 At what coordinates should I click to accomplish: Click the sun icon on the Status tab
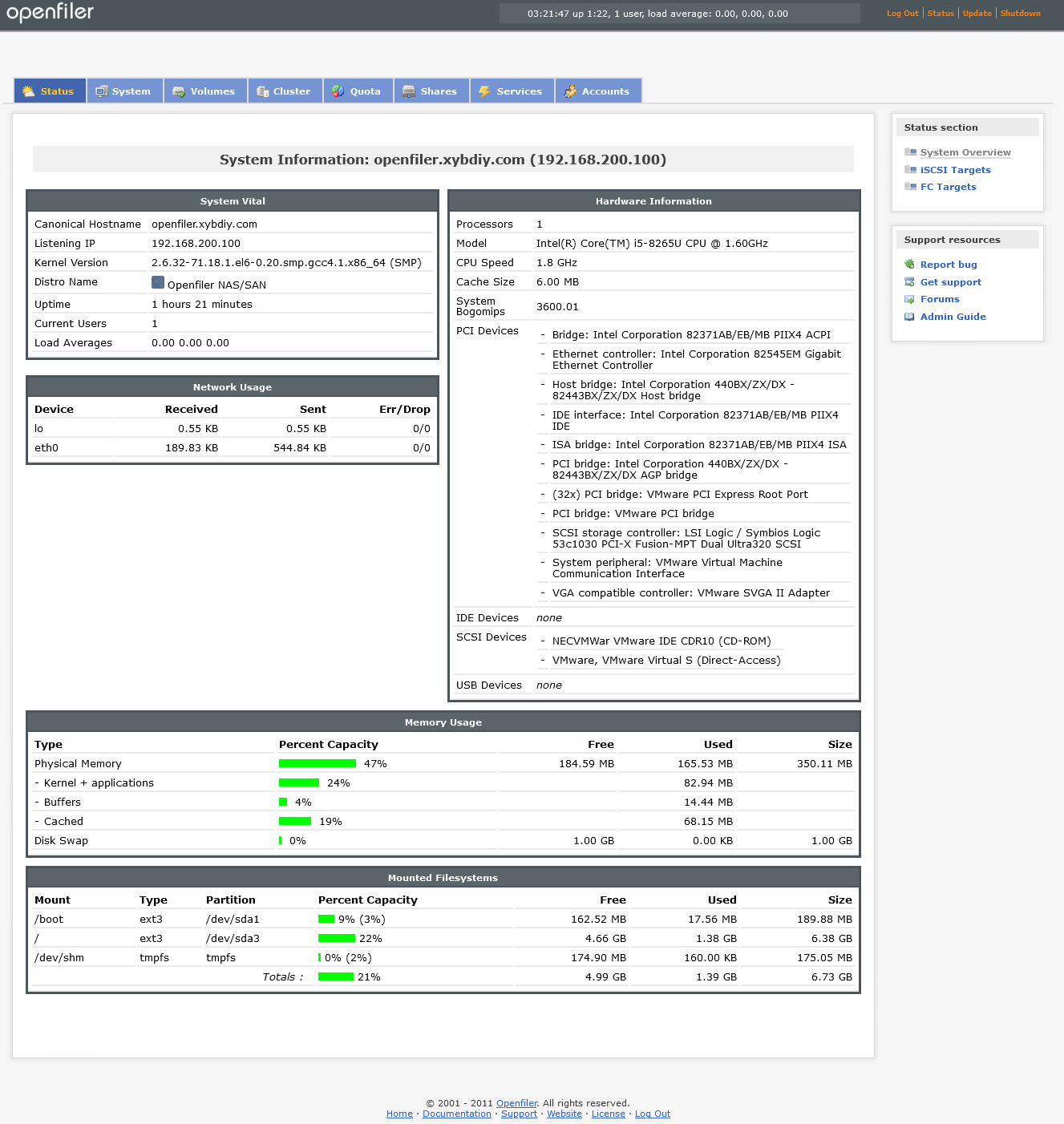coord(28,91)
